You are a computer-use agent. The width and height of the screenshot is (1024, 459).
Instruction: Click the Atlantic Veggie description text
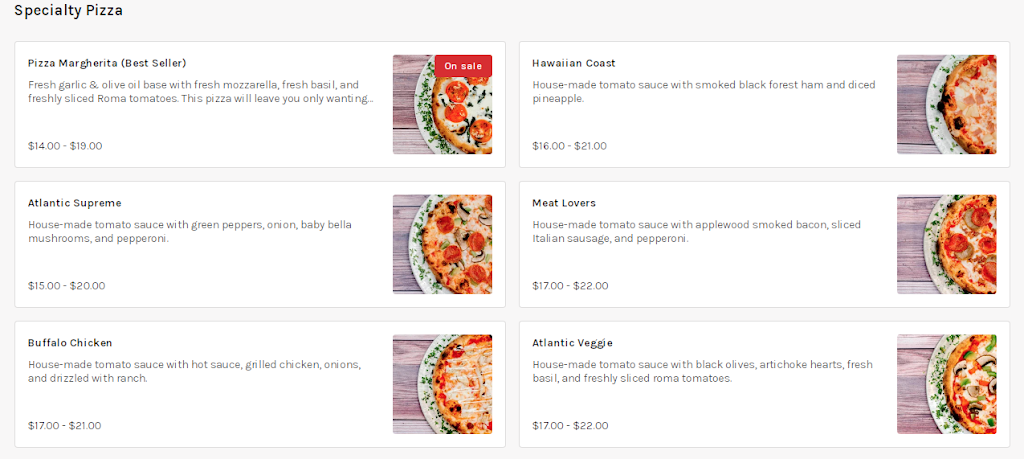click(x=702, y=372)
